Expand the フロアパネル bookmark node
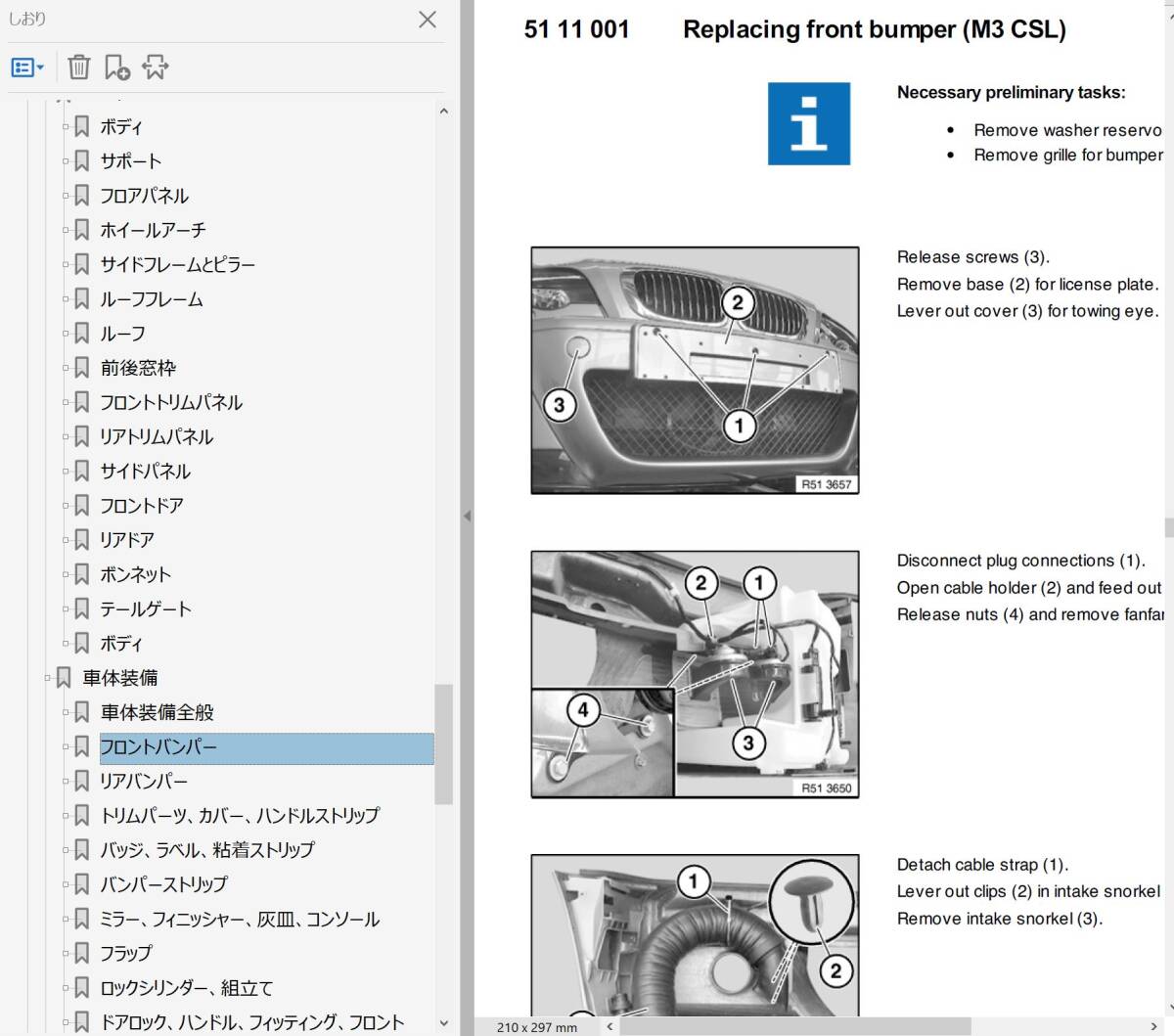Screen dimensions: 1174x1036 (x=66, y=196)
